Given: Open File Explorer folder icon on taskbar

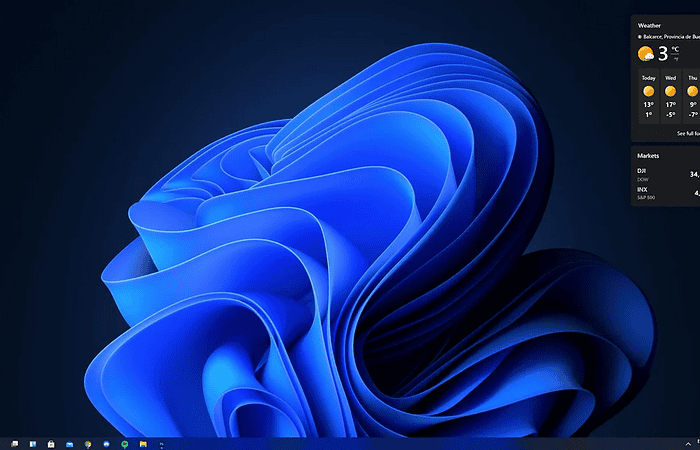Looking at the screenshot, I should click(x=143, y=444).
